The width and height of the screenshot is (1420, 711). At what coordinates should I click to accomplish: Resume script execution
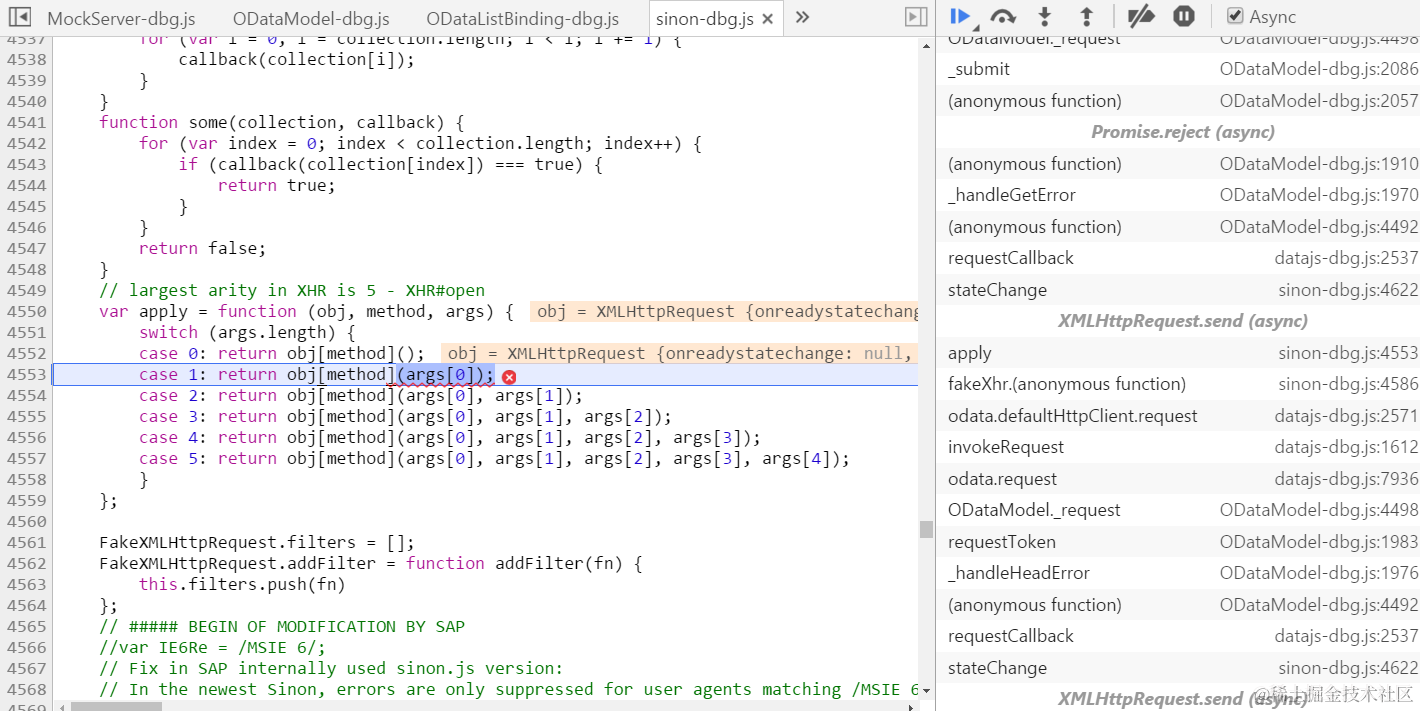point(961,16)
